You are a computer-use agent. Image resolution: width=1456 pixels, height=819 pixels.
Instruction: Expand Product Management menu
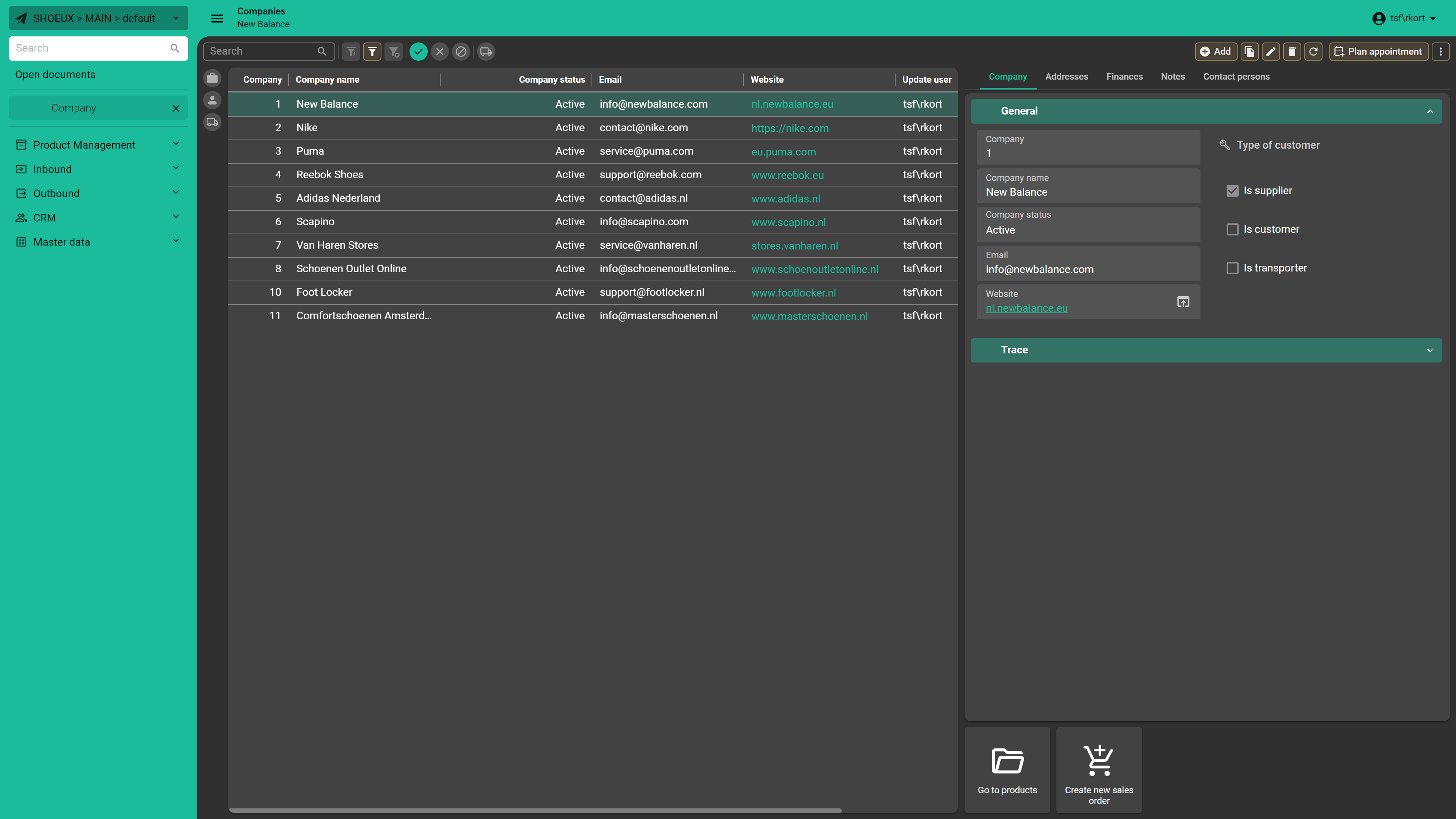pos(98,145)
